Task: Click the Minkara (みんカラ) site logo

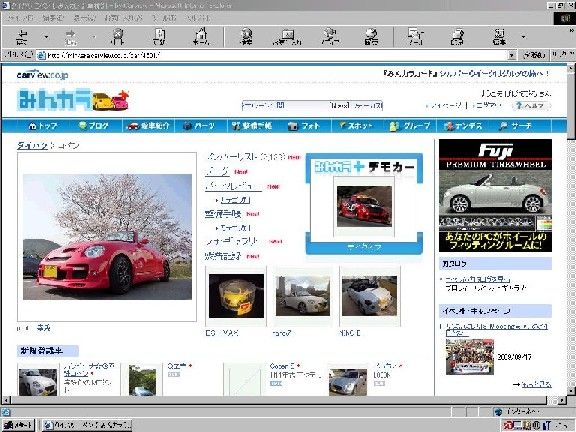Action: tap(73, 99)
